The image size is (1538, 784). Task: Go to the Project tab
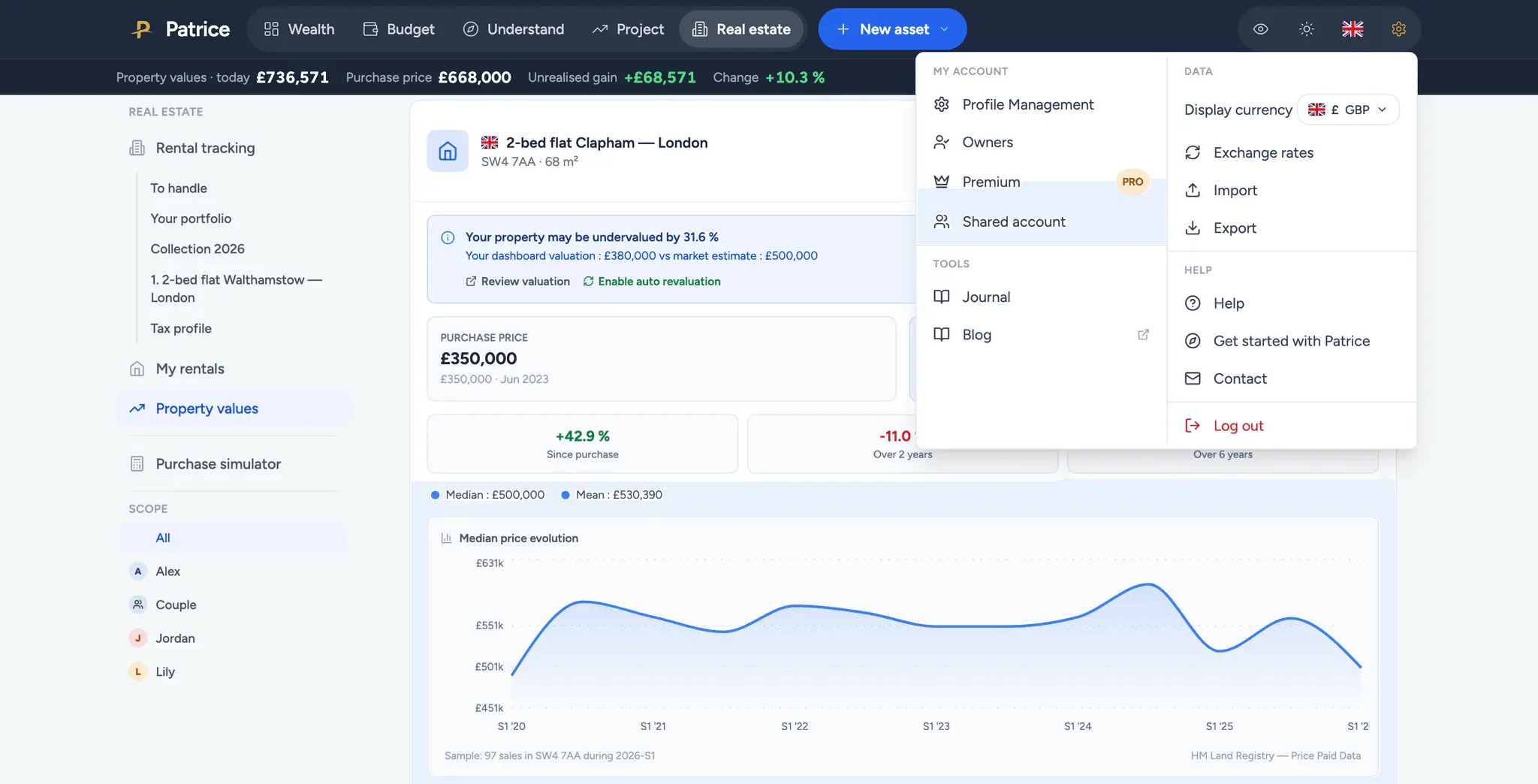[628, 29]
